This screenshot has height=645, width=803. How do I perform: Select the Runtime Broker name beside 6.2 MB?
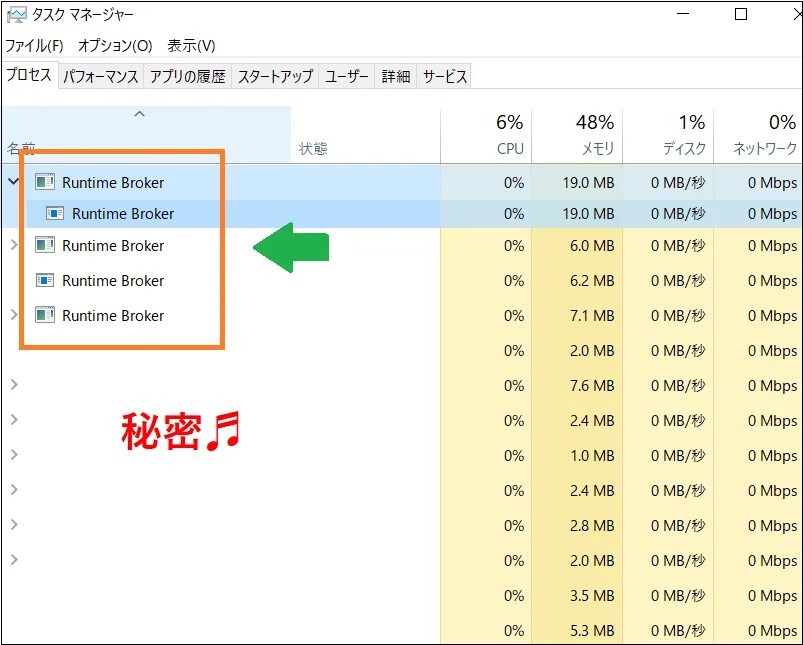pos(113,281)
